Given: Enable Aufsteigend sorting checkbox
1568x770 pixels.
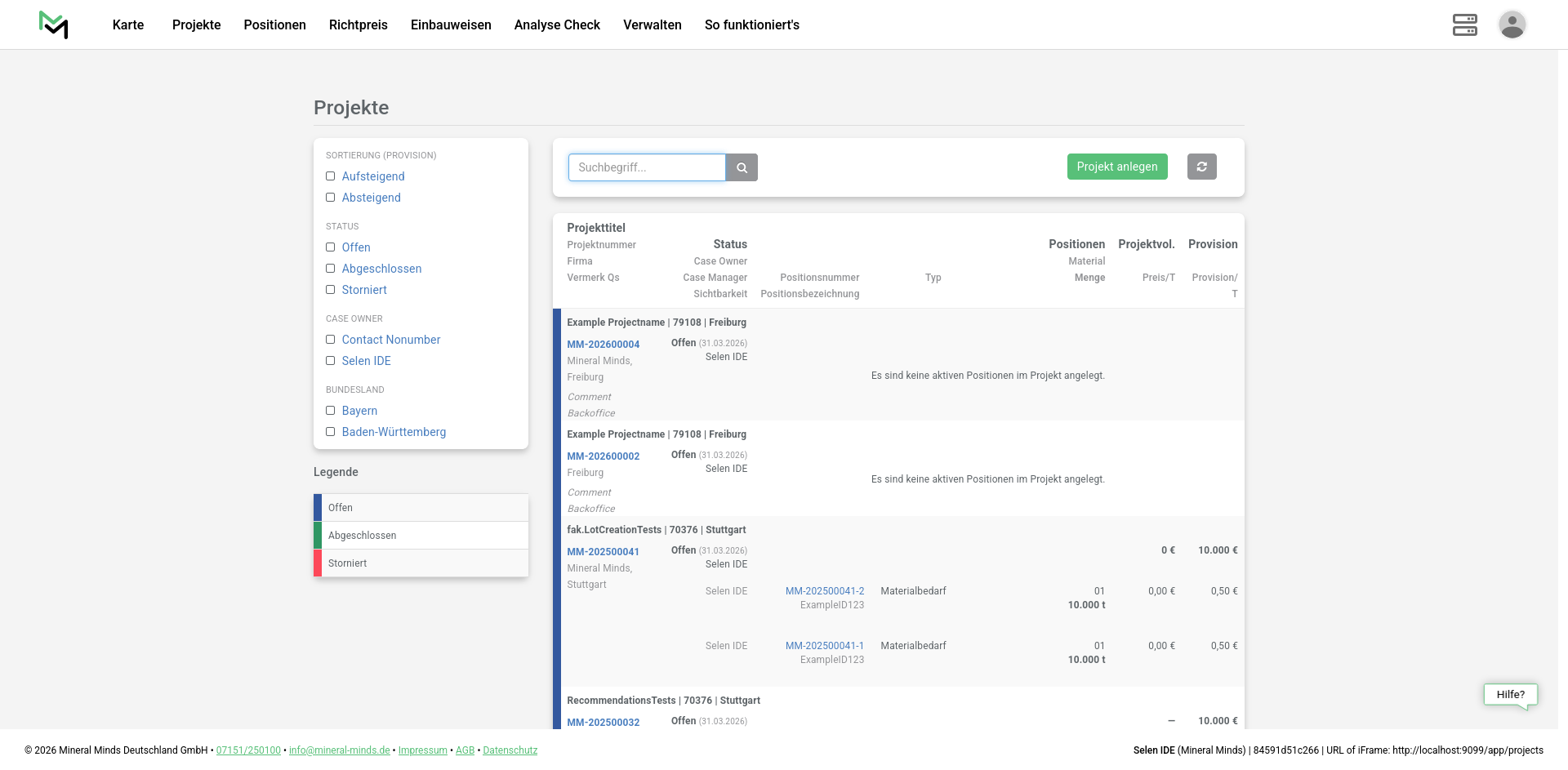Looking at the screenshot, I should coord(331,176).
